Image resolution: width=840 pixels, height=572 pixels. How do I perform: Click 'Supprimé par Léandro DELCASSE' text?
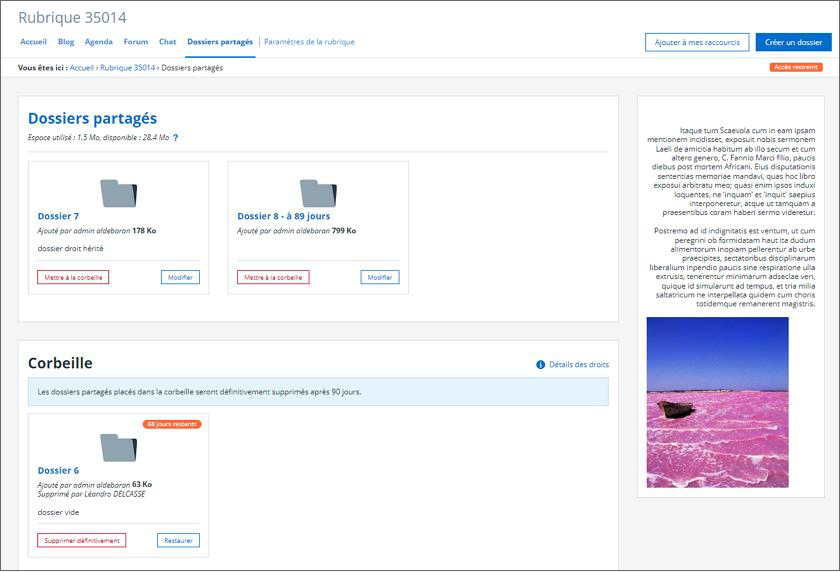pyautogui.click(x=91, y=494)
